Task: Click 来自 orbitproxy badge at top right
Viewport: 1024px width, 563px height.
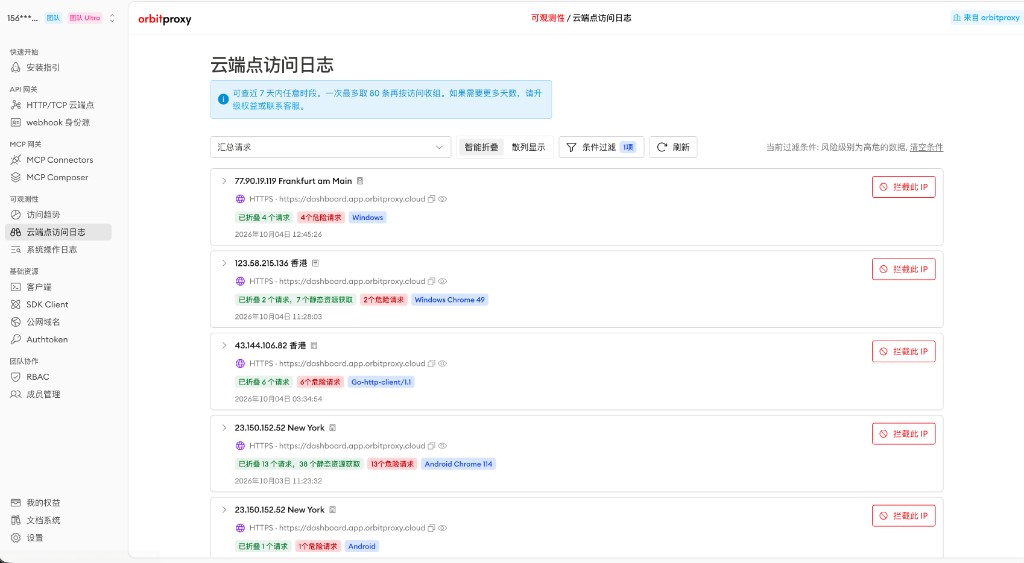Action: 986,18
